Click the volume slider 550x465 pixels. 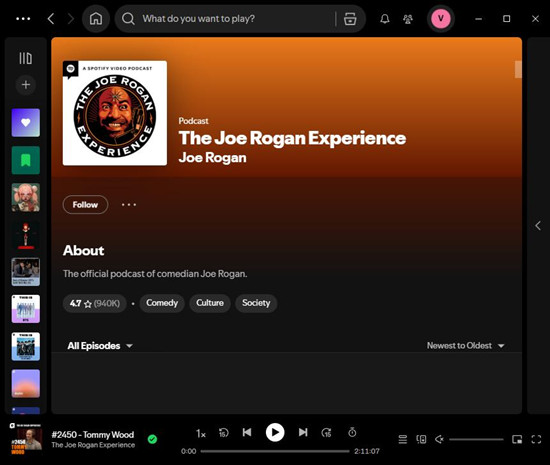click(476, 439)
